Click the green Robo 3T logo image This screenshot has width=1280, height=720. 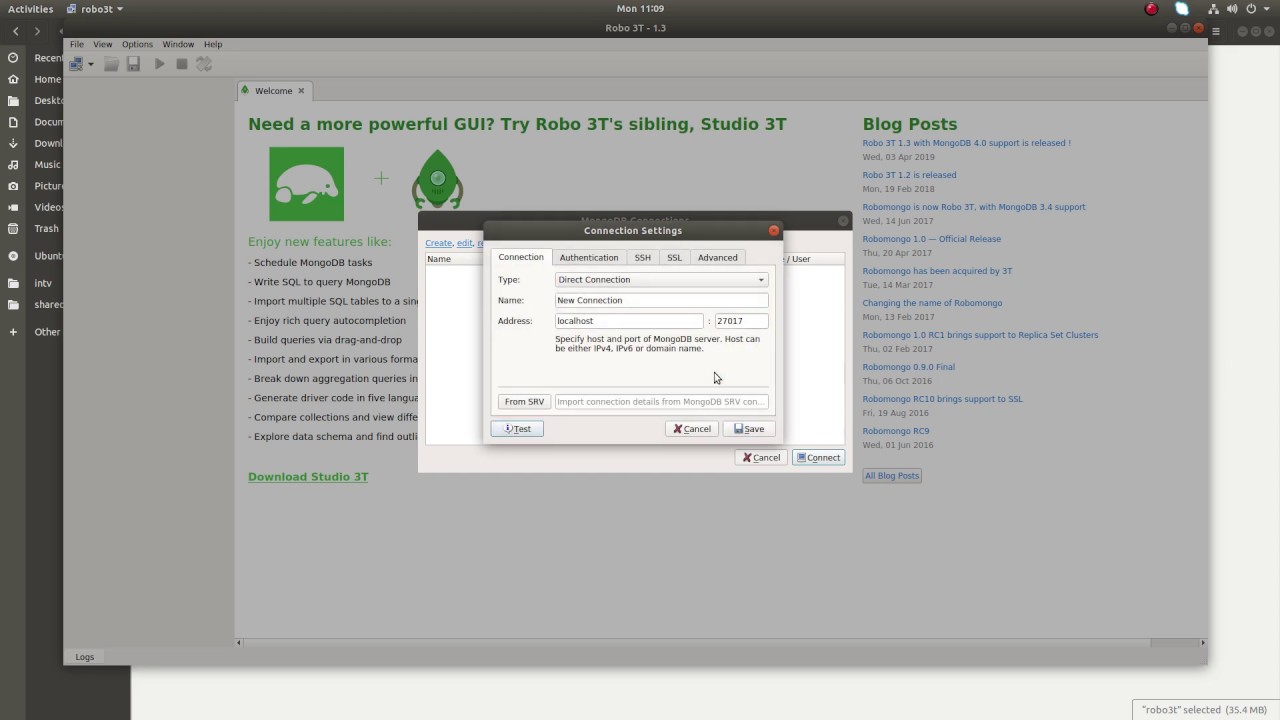click(306, 184)
